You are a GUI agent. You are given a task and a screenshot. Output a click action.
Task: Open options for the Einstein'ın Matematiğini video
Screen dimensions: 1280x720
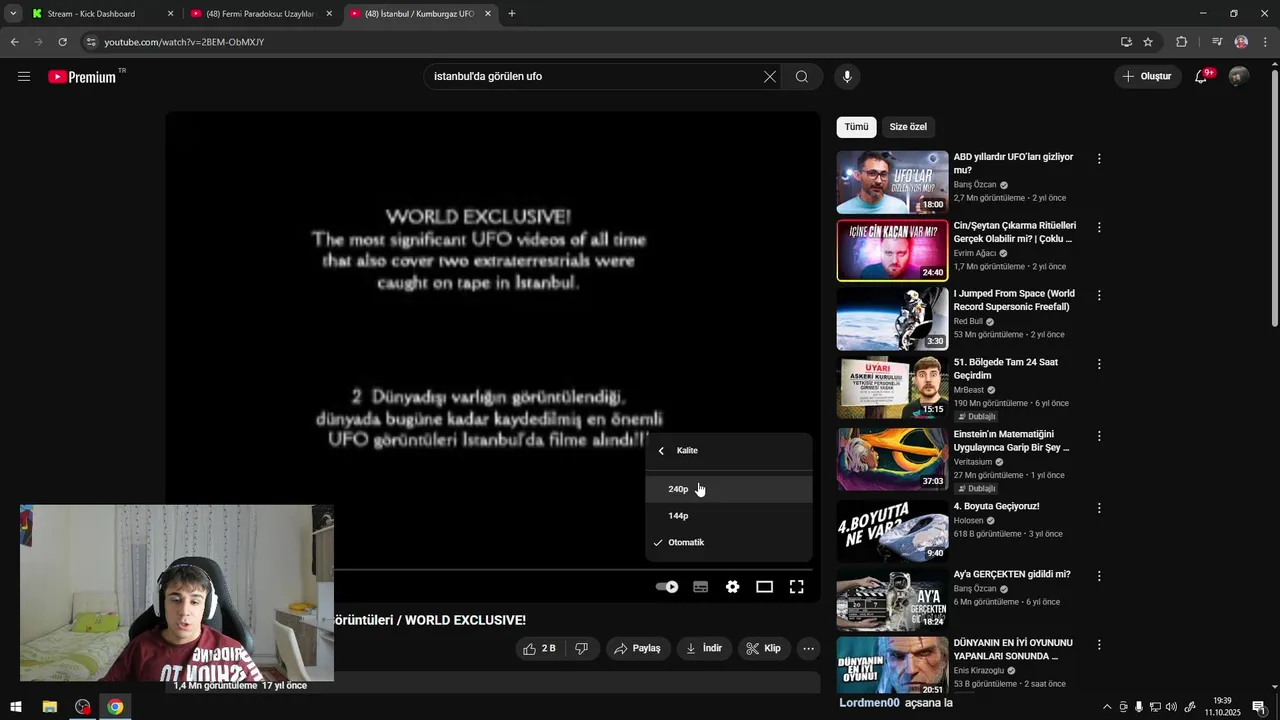[x=1099, y=436]
